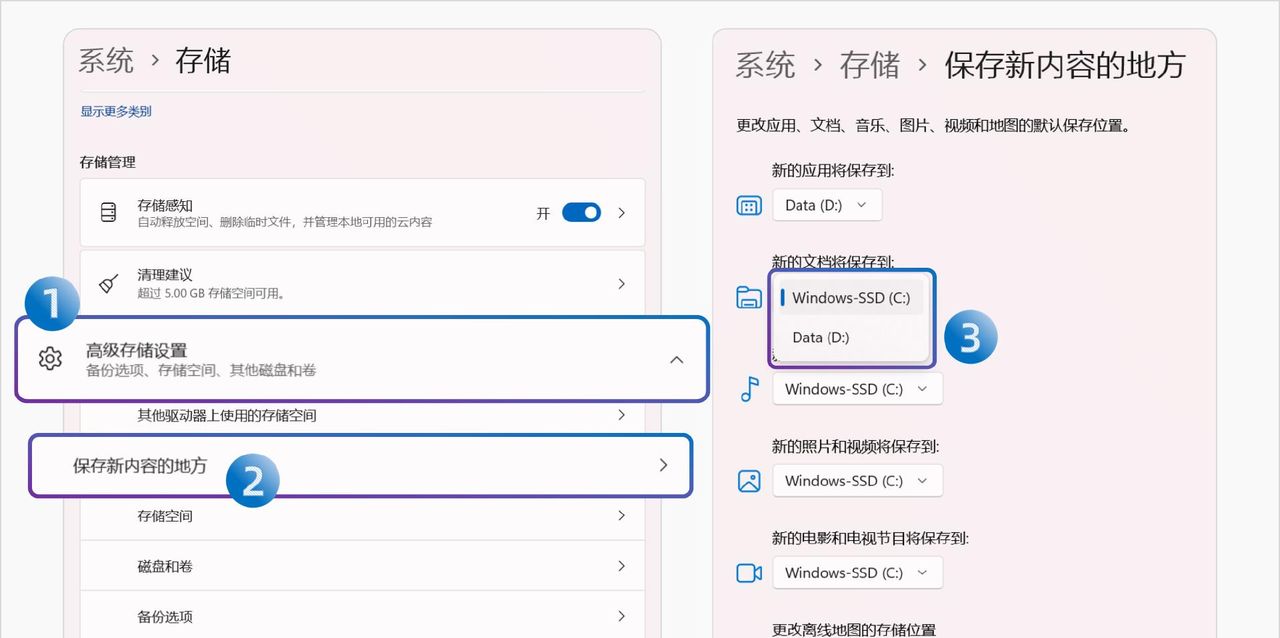Viewport: 1280px width, 638px height.
Task: Select Data (D:) in the documents dropdown list
Action: [x=820, y=338]
